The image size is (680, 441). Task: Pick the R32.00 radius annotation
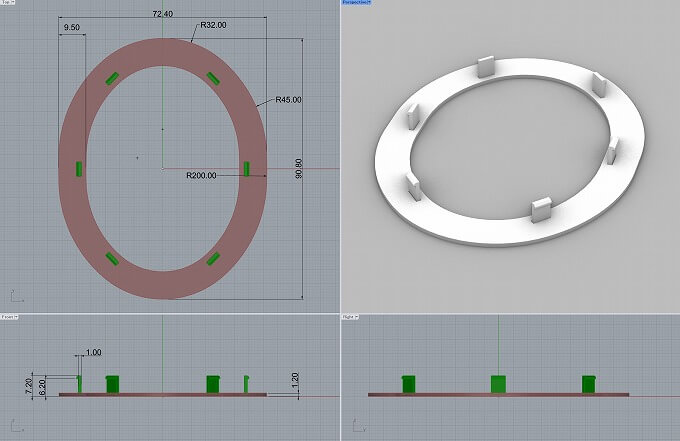(212, 24)
